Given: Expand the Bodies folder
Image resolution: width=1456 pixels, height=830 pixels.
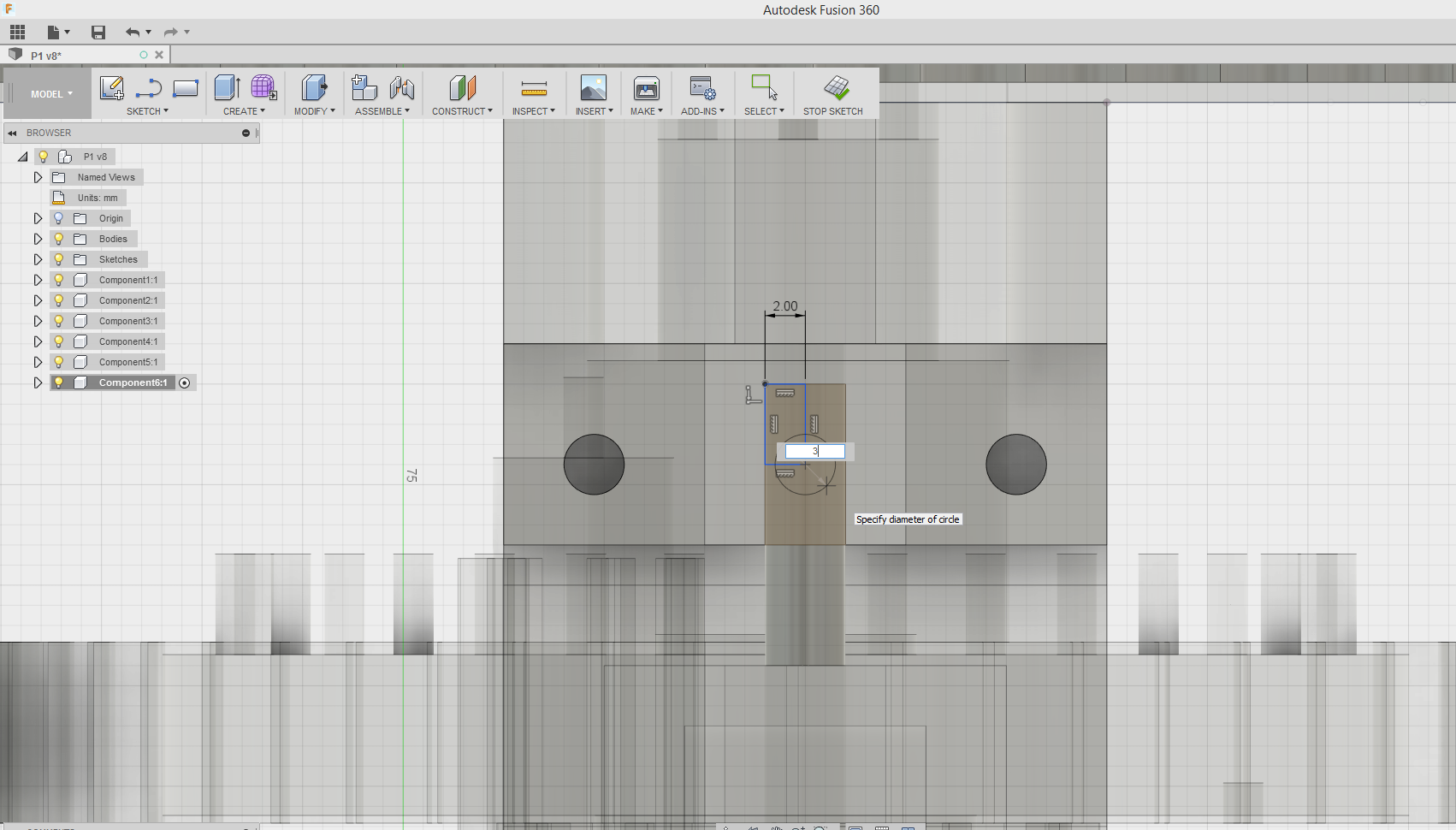Looking at the screenshot, I should click(38, 239).
